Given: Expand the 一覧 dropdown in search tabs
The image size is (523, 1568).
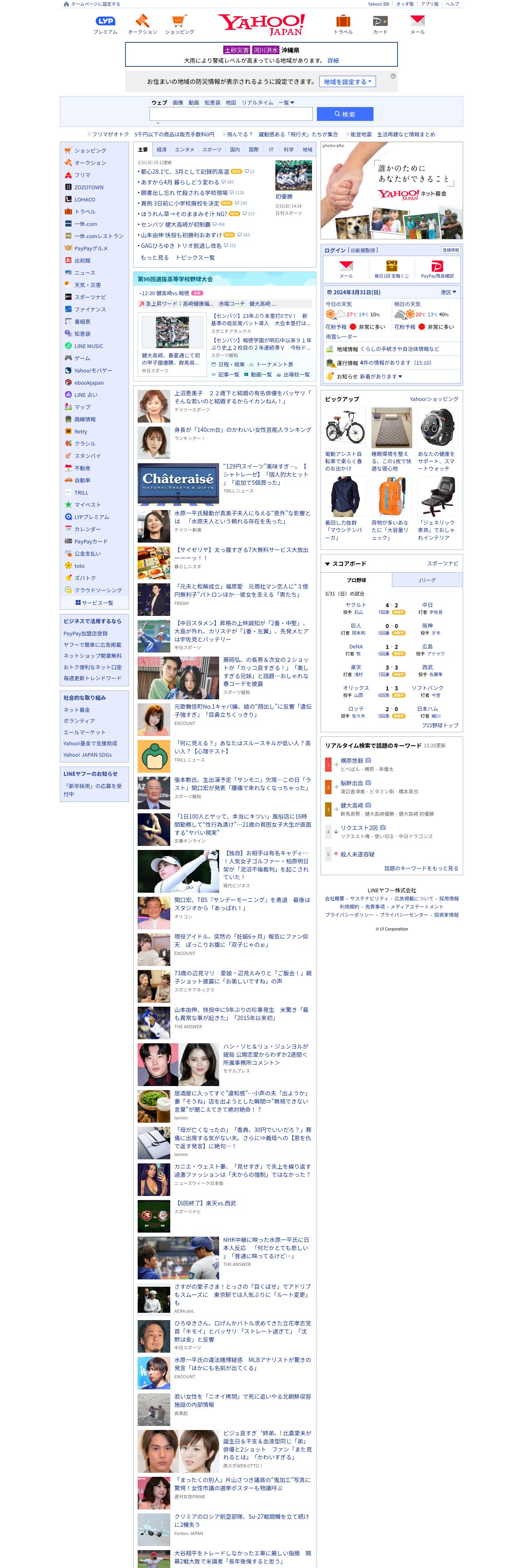Looking at the screenshot, I should [286, 102].
